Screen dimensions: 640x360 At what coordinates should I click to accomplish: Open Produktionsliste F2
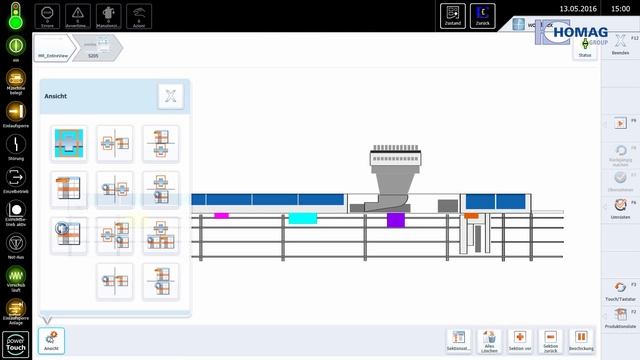(x=620, y=318)
